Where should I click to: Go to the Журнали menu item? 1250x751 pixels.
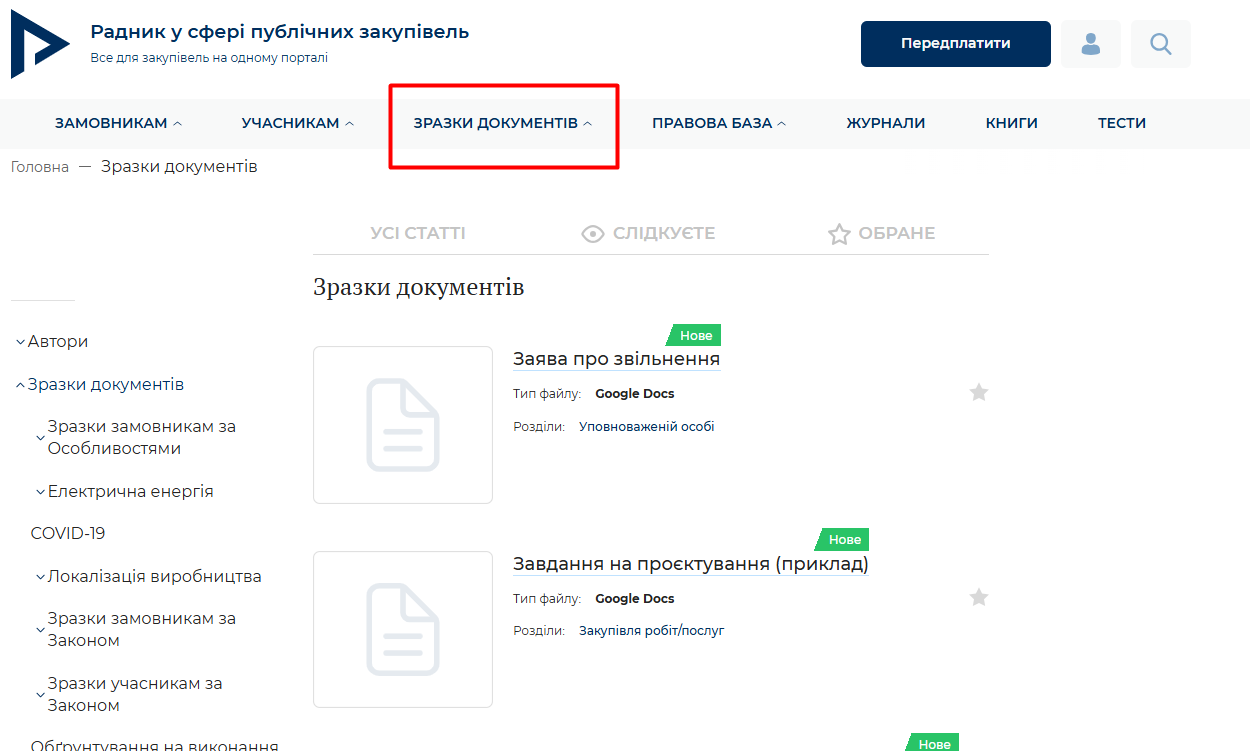(x=885, y=124)
